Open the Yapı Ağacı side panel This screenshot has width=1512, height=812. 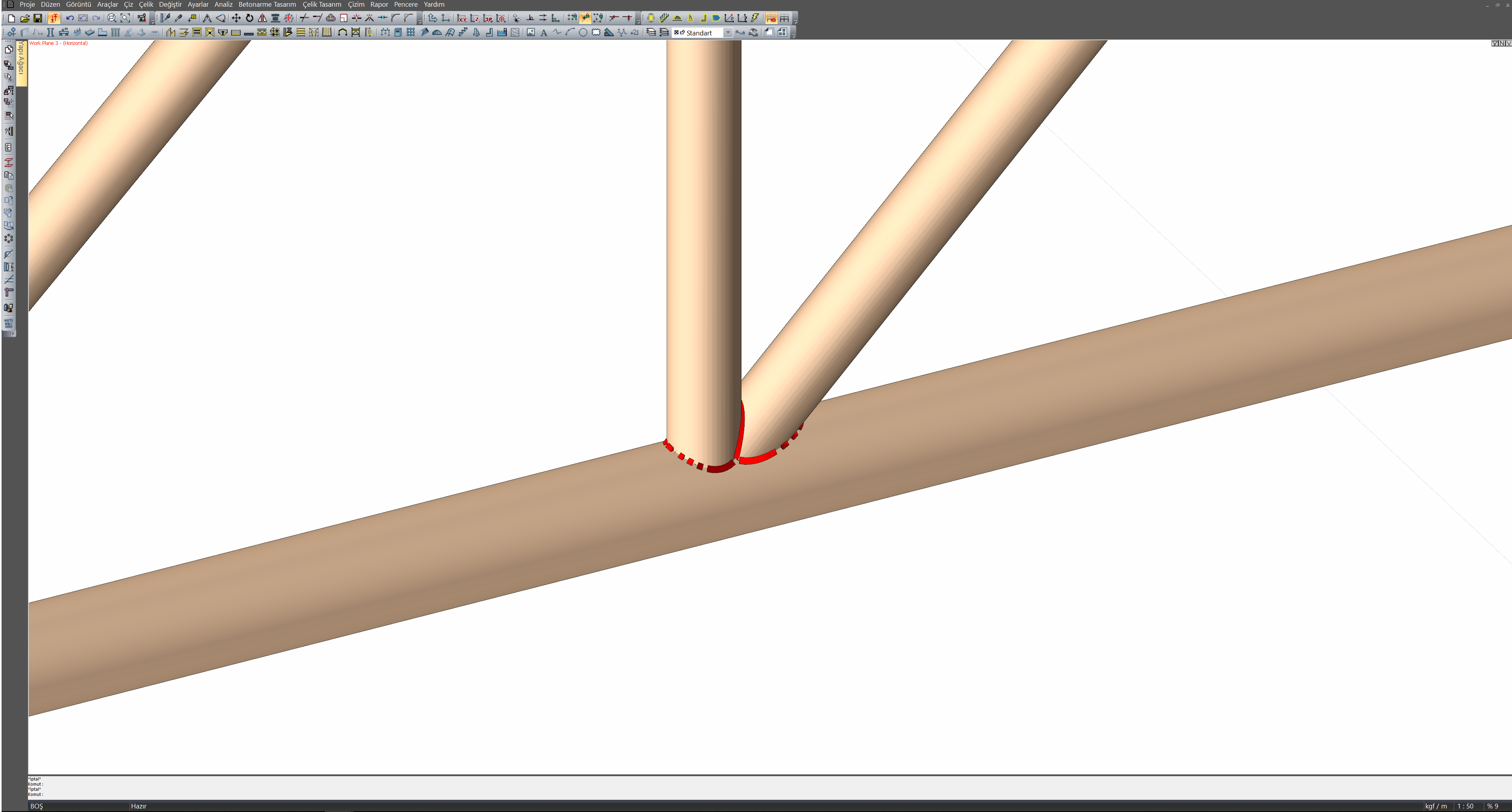point(21,59)
